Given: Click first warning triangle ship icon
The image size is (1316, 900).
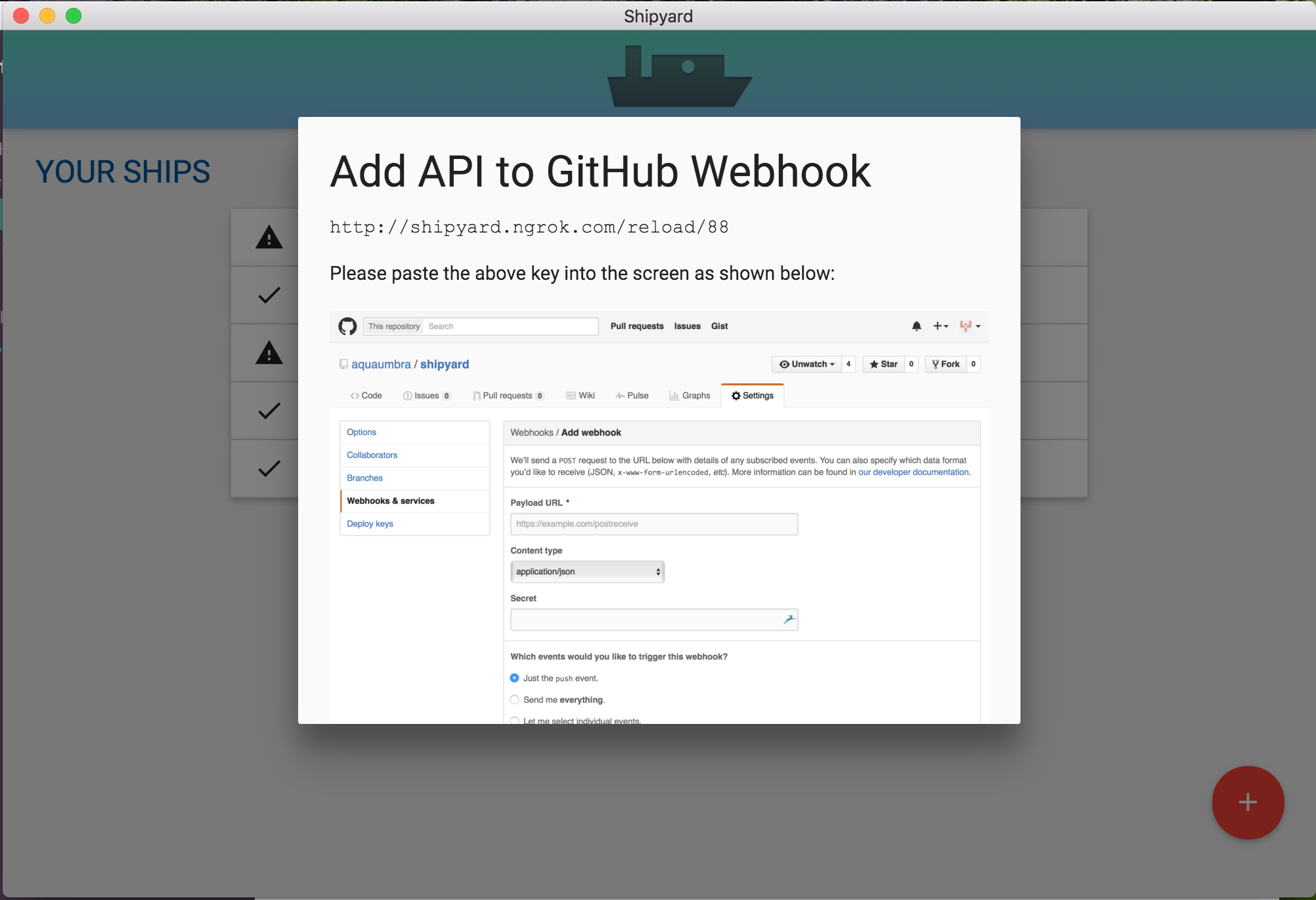Looking at the screenshot, I should [x=269, y=237].
